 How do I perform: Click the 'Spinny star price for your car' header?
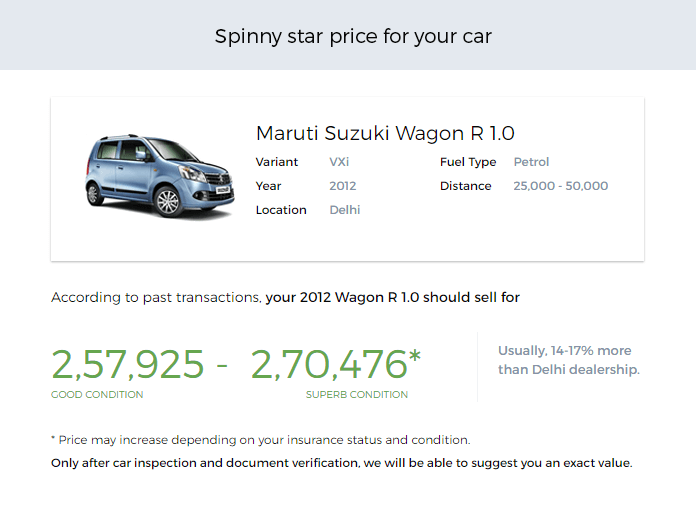click(x=353, y=37)
